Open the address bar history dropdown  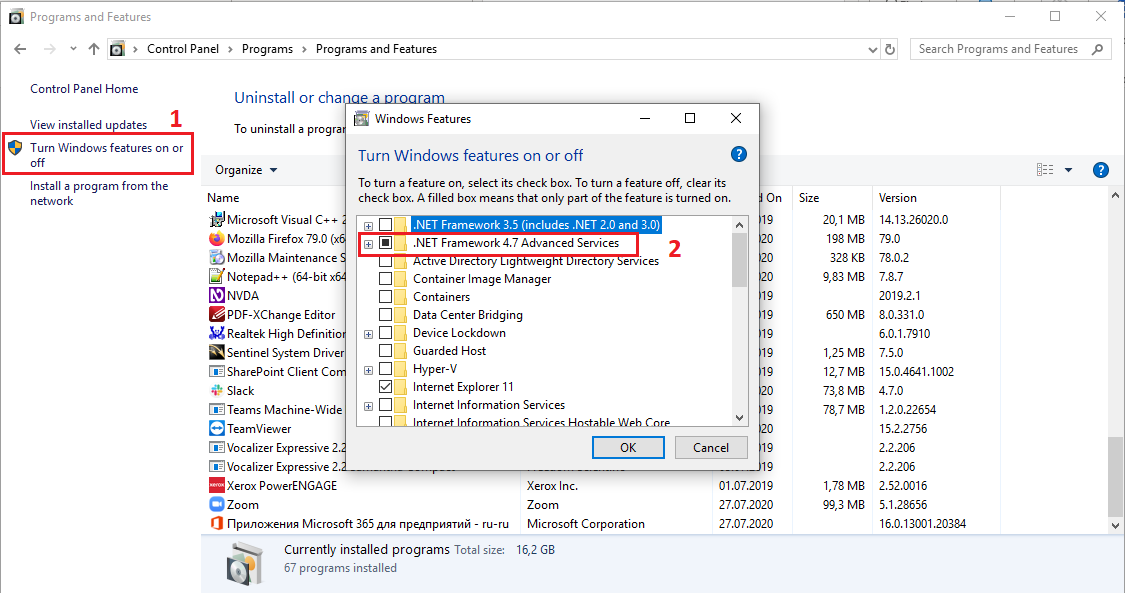point(872,49)
